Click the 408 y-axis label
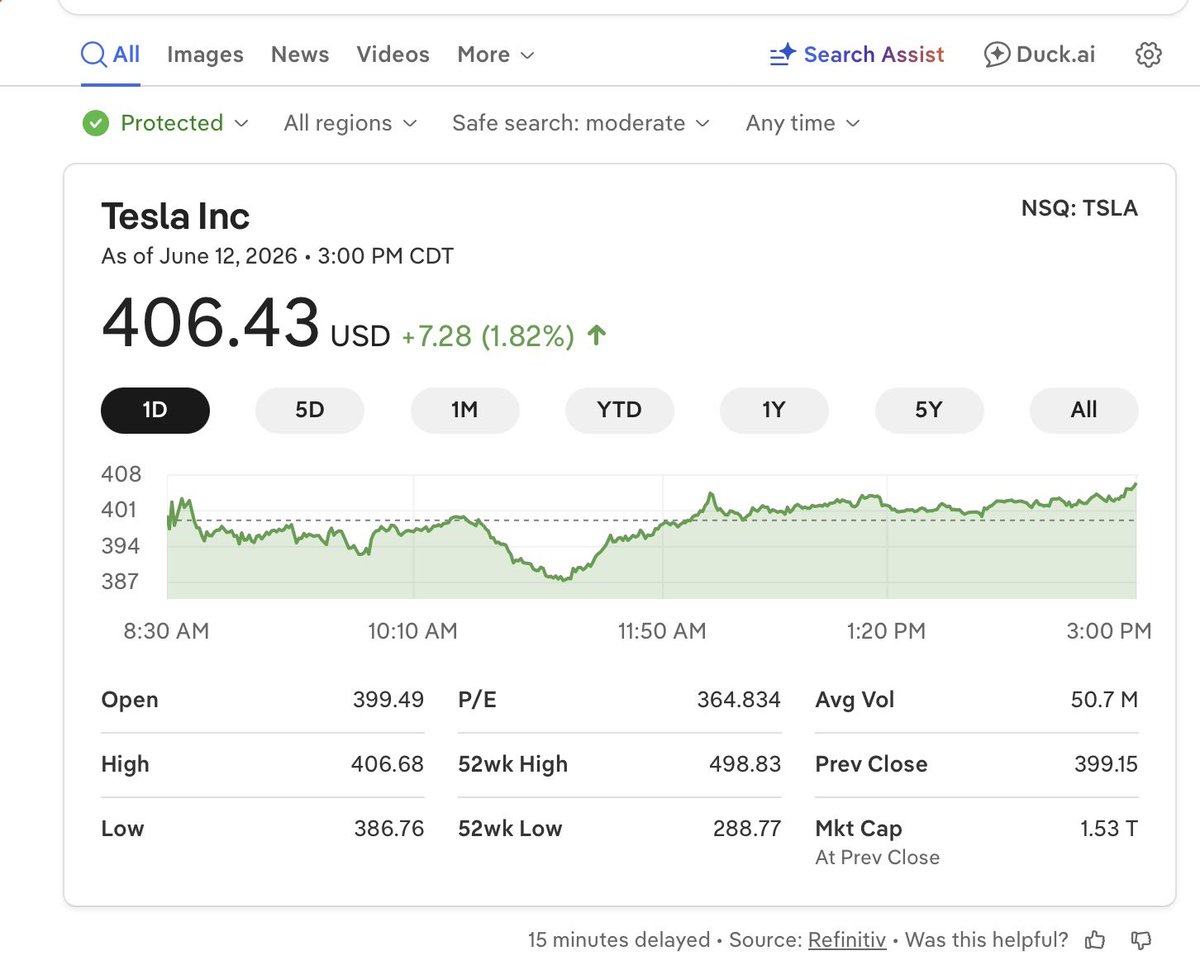Screen dimensions: 1200x965 [x=121, y=474]
